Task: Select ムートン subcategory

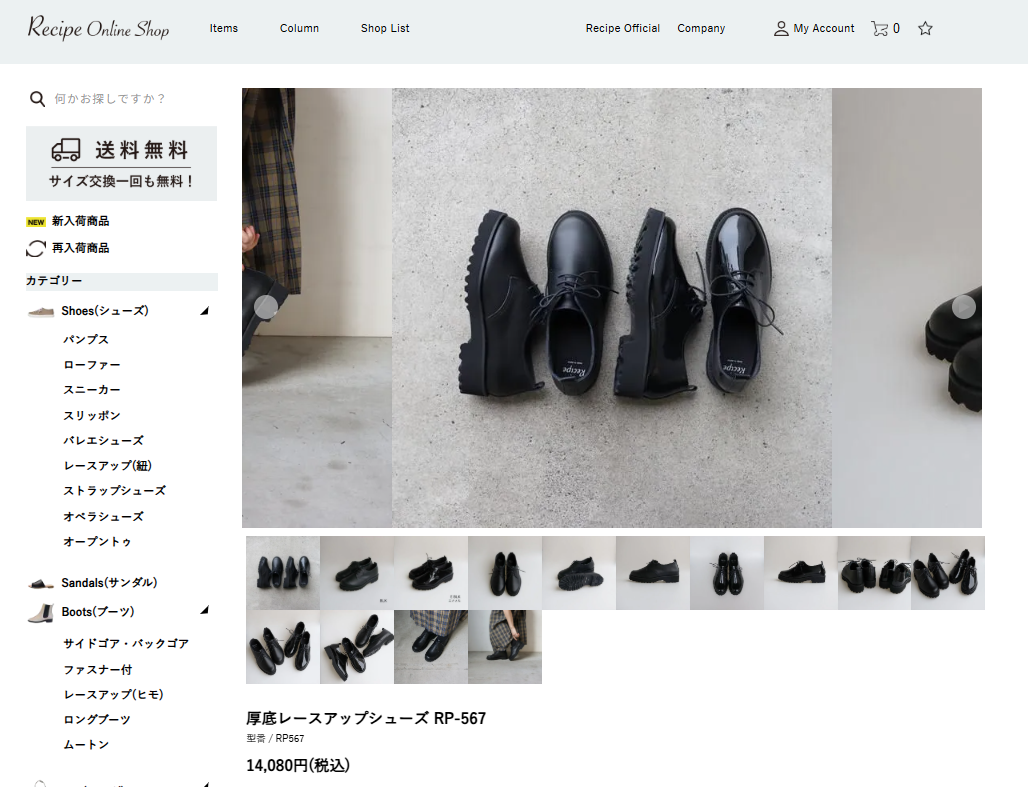Action: click(86, 744)
